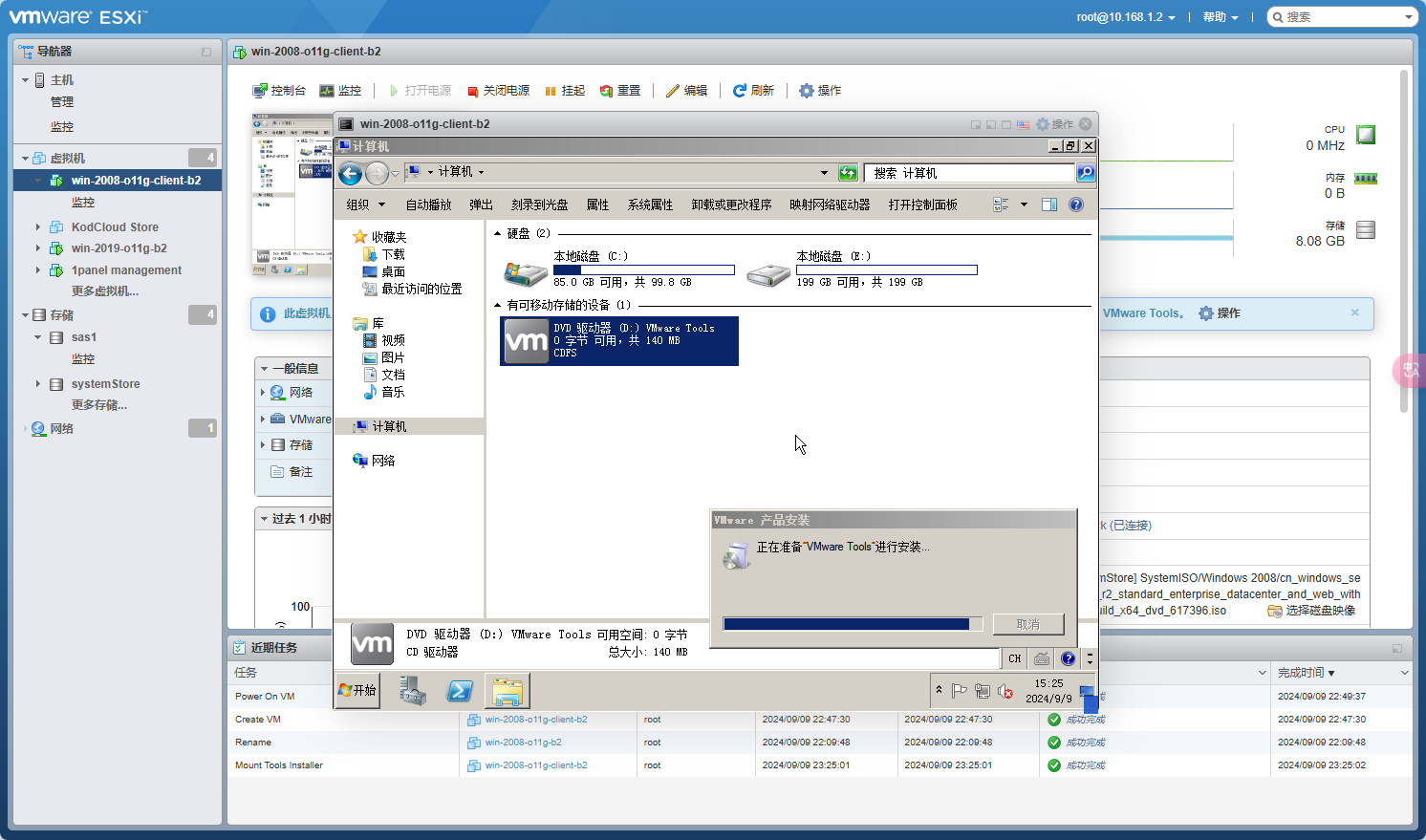Open the VM console (控制台) toolbar button

(x=279, y=91)
